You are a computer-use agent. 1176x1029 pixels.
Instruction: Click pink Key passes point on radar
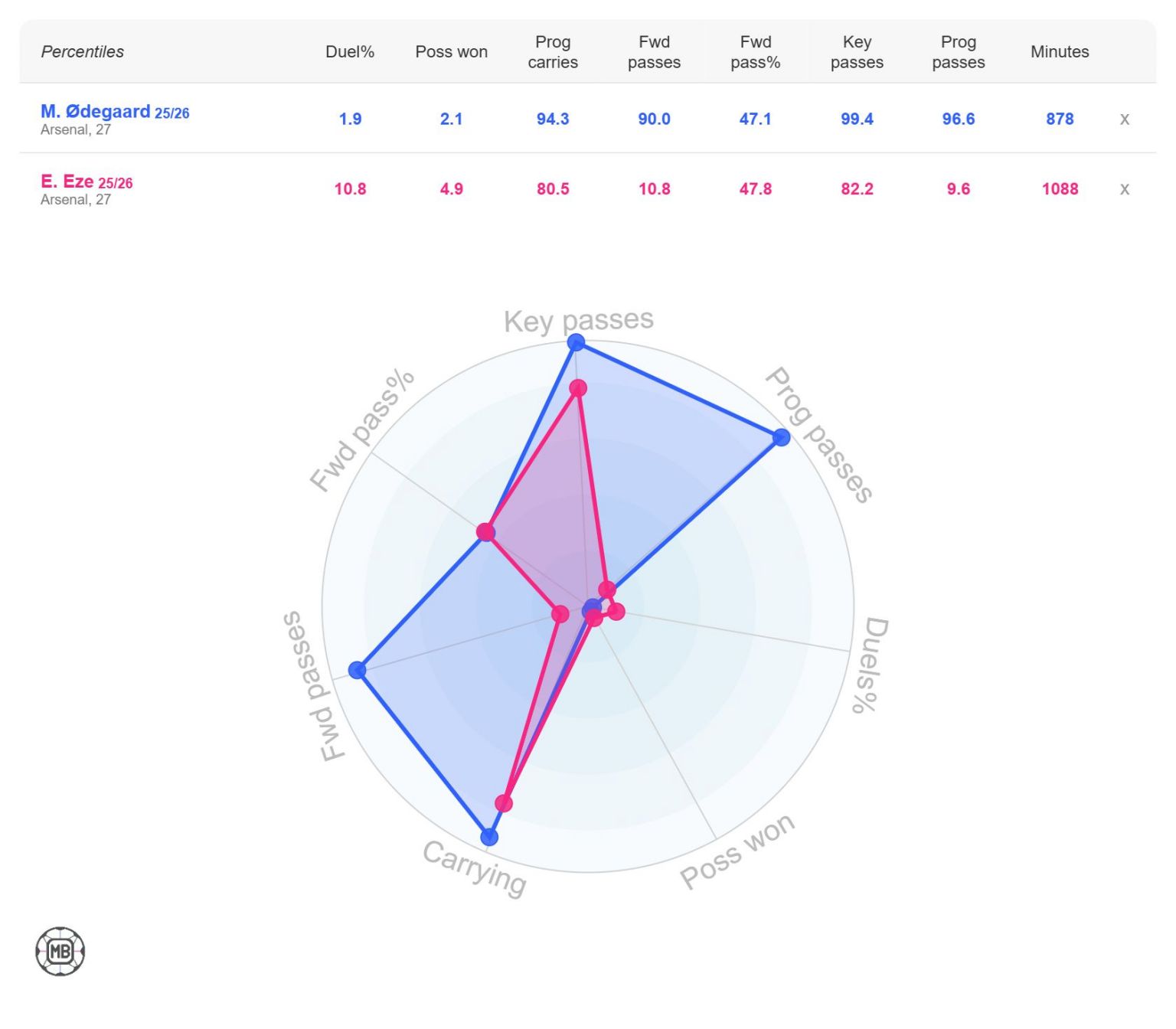click(578, 388)
